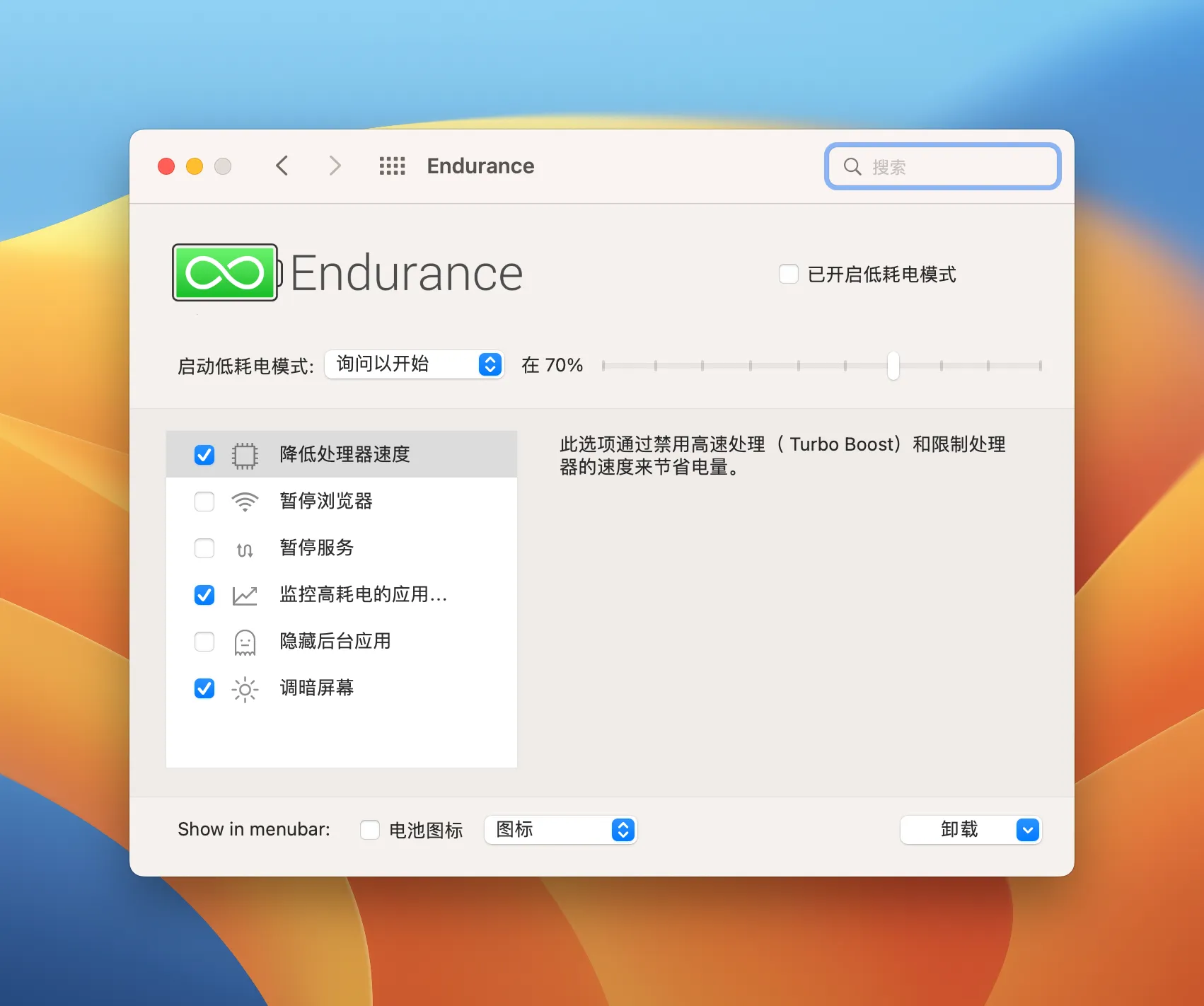Click the 在 70% value text
1204x1006 pixels.
click(x=552, y=365)
